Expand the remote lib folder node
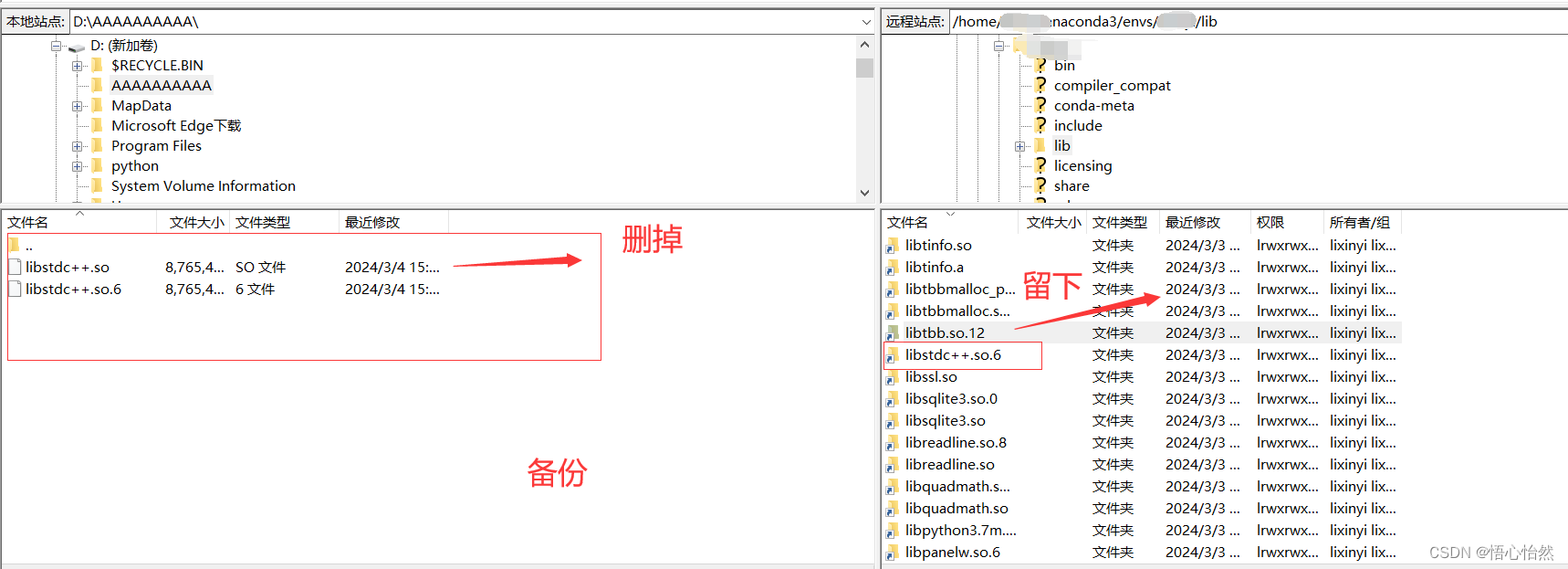 pos(1019,146)
